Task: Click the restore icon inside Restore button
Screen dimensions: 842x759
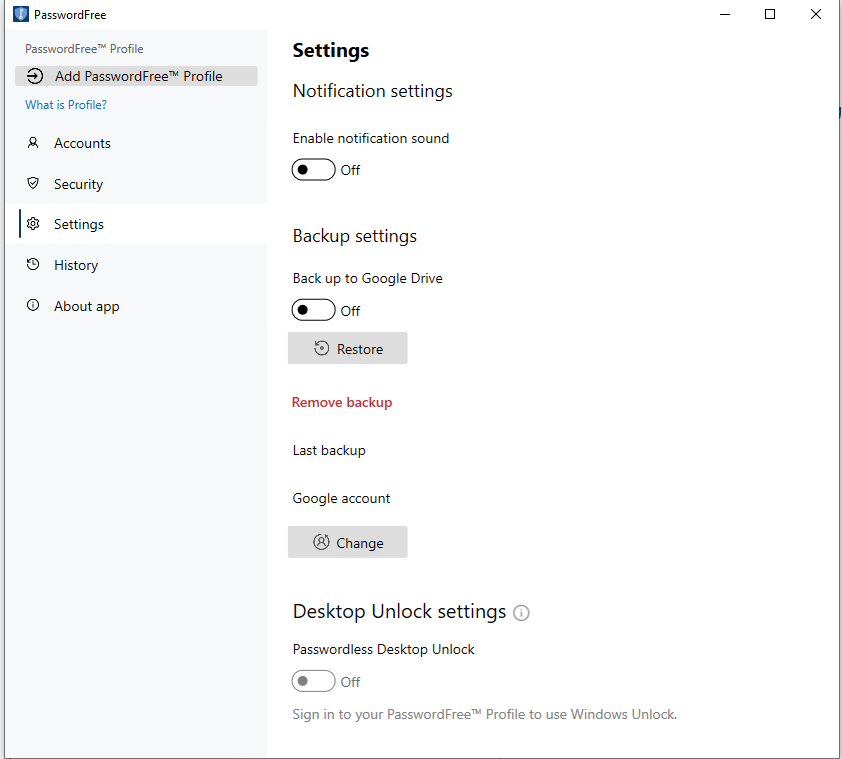Action: tap(321, 349)
